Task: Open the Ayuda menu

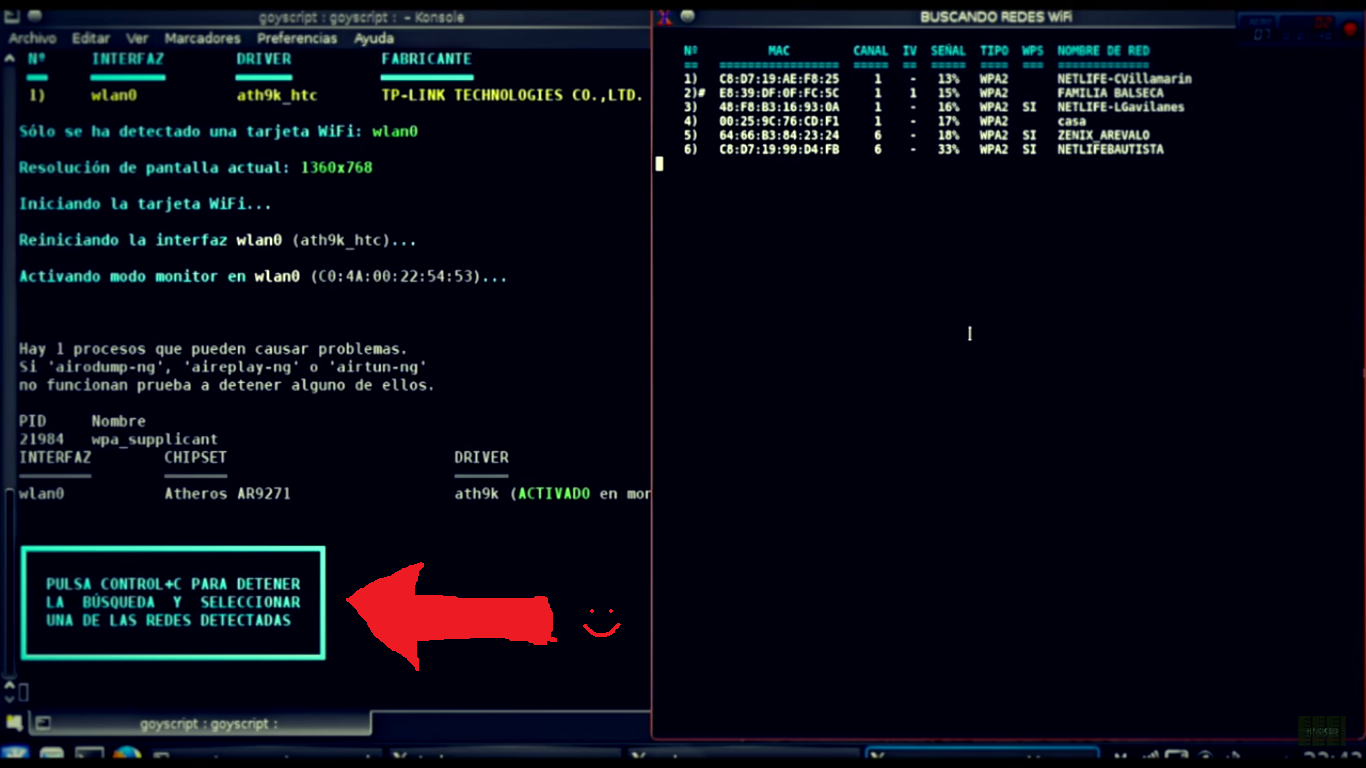Action: 374,38
